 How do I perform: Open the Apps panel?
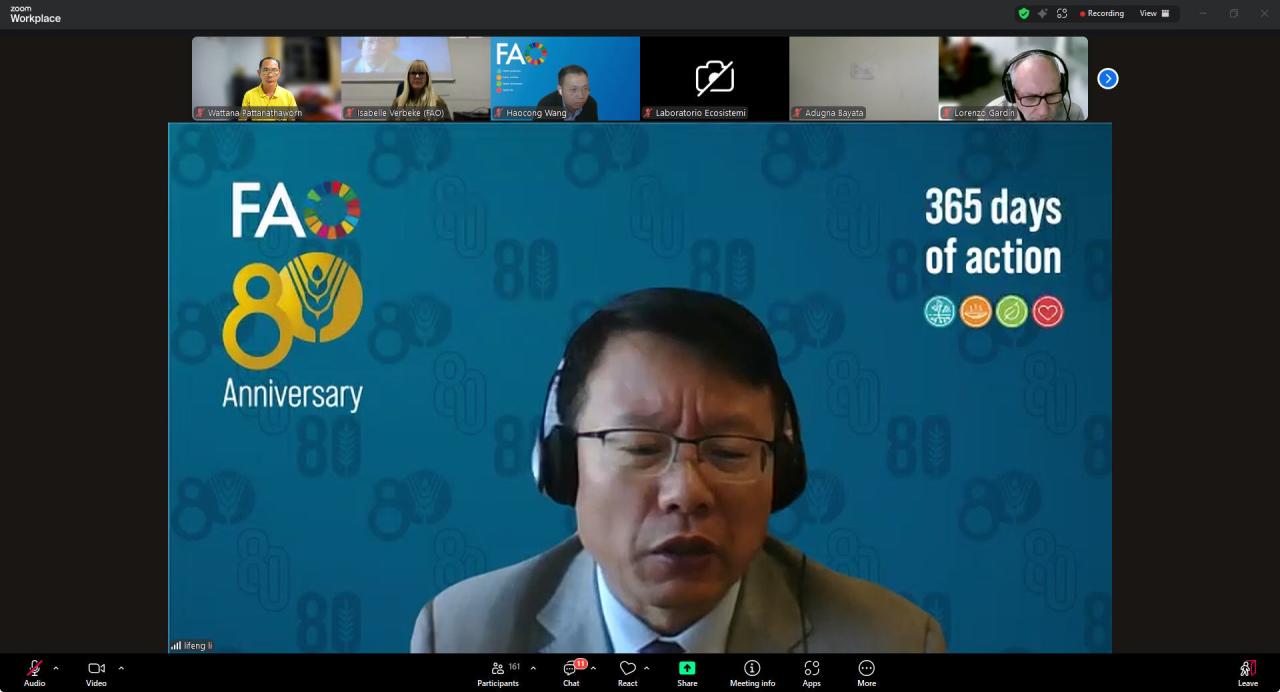pyautogui.click(x=811, y=672)
